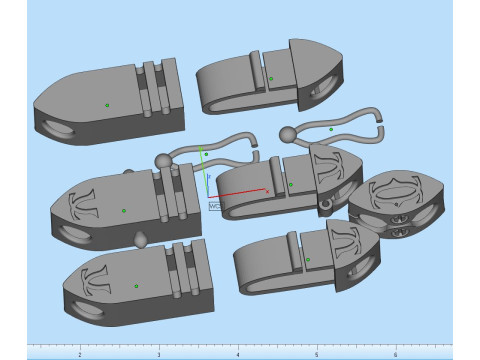Click the ruler mark labeled 4
The height and width of the screenshot is (360, 480).
(x=238, y=355)
